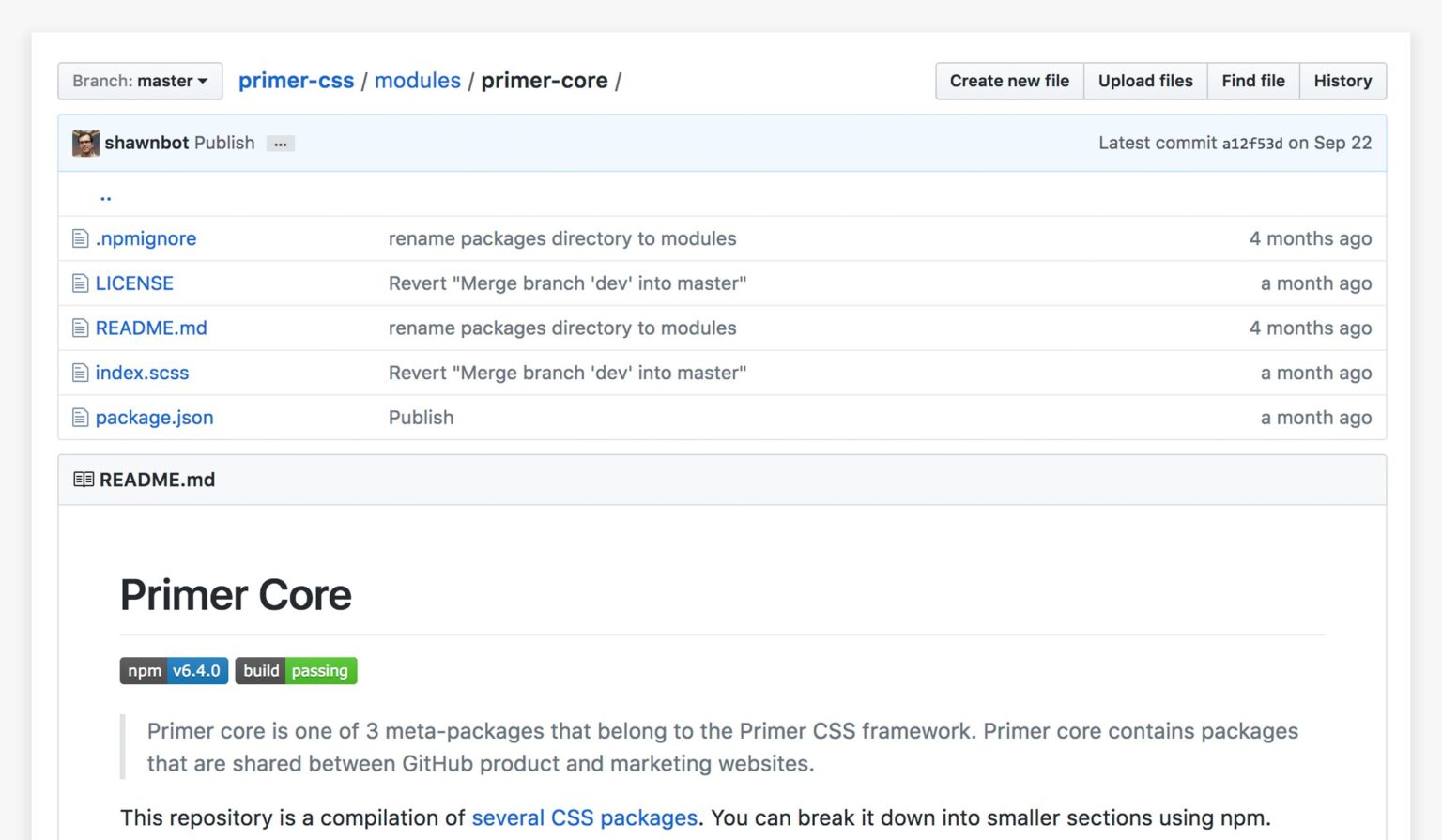Follow the 'several CSS packages' link
The image size is (1442, 840).
(584, 817)
